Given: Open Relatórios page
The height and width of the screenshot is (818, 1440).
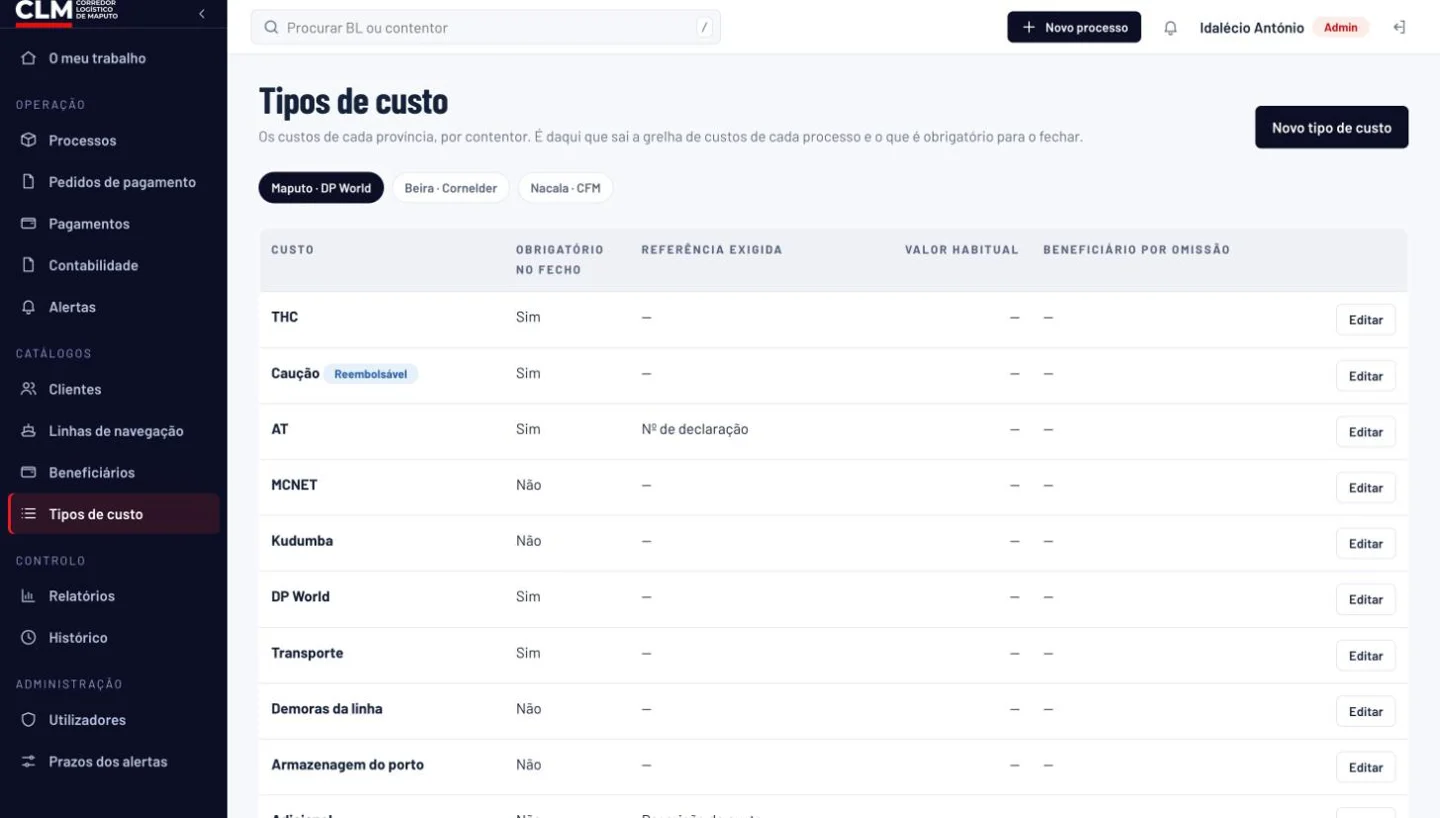Looking at the screenshot, I should point(113,596).
